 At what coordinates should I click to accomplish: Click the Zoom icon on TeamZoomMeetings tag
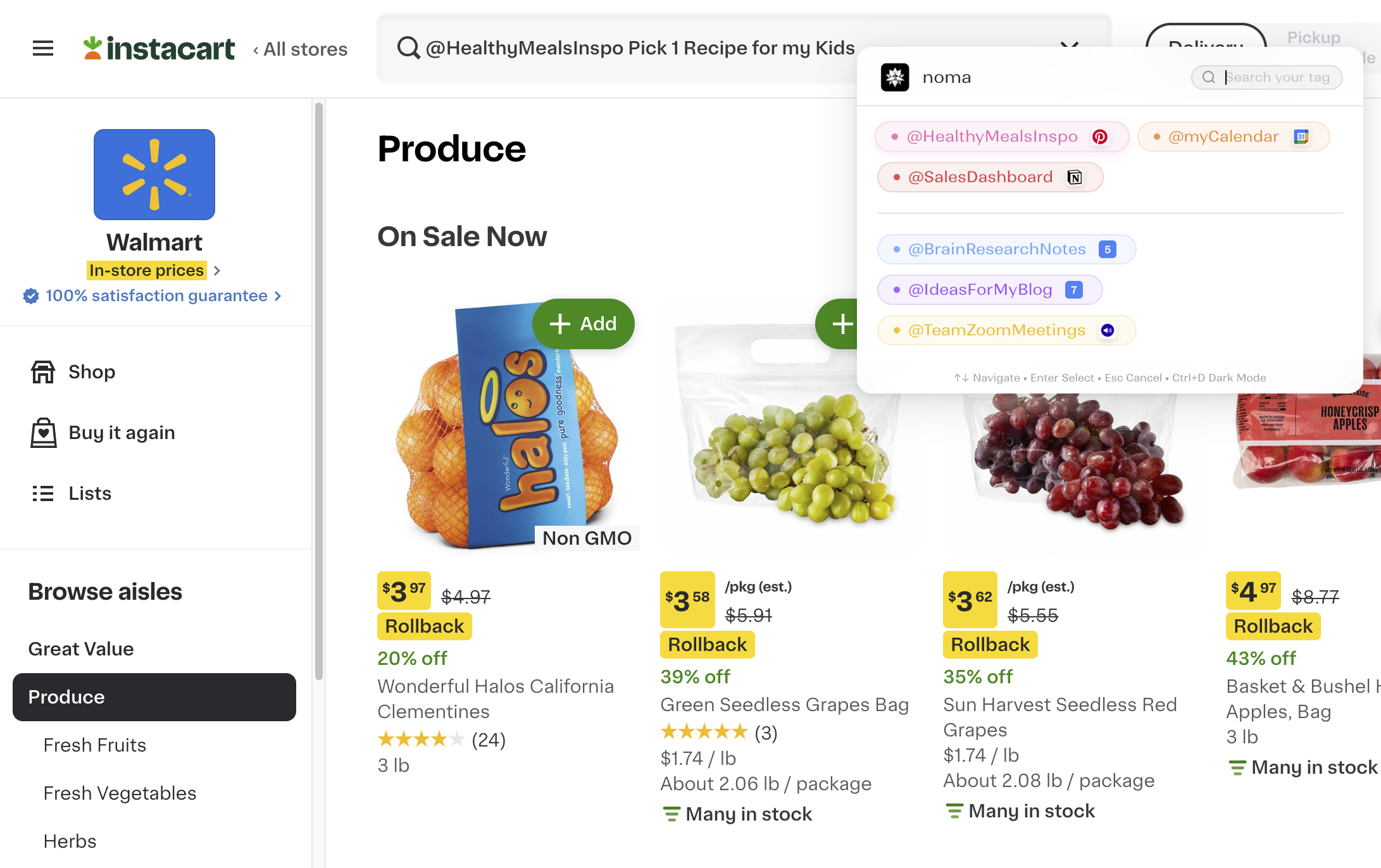(x=1108, y=330)
